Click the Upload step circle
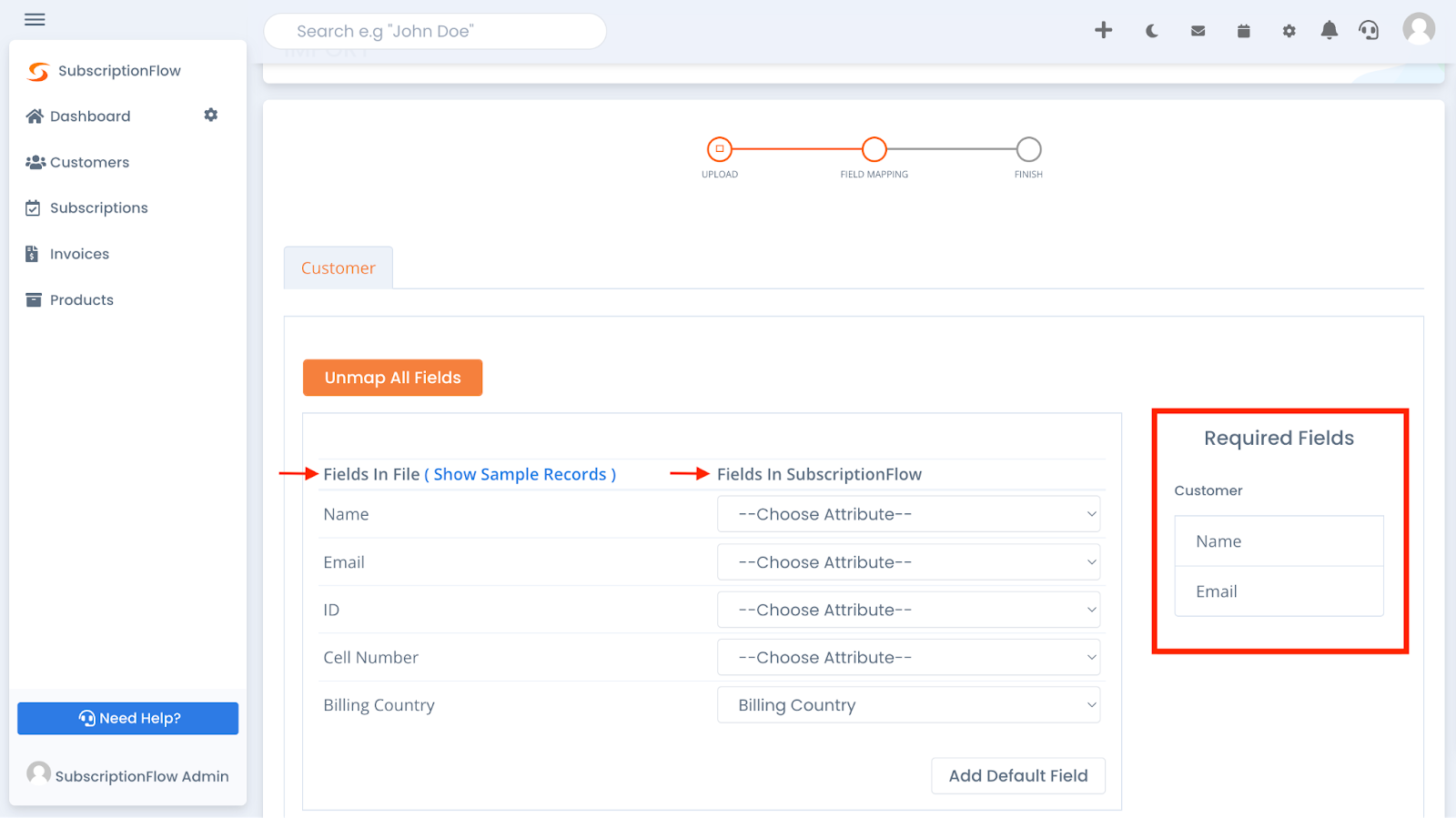 pyautogui.click(x=719, y=149)
